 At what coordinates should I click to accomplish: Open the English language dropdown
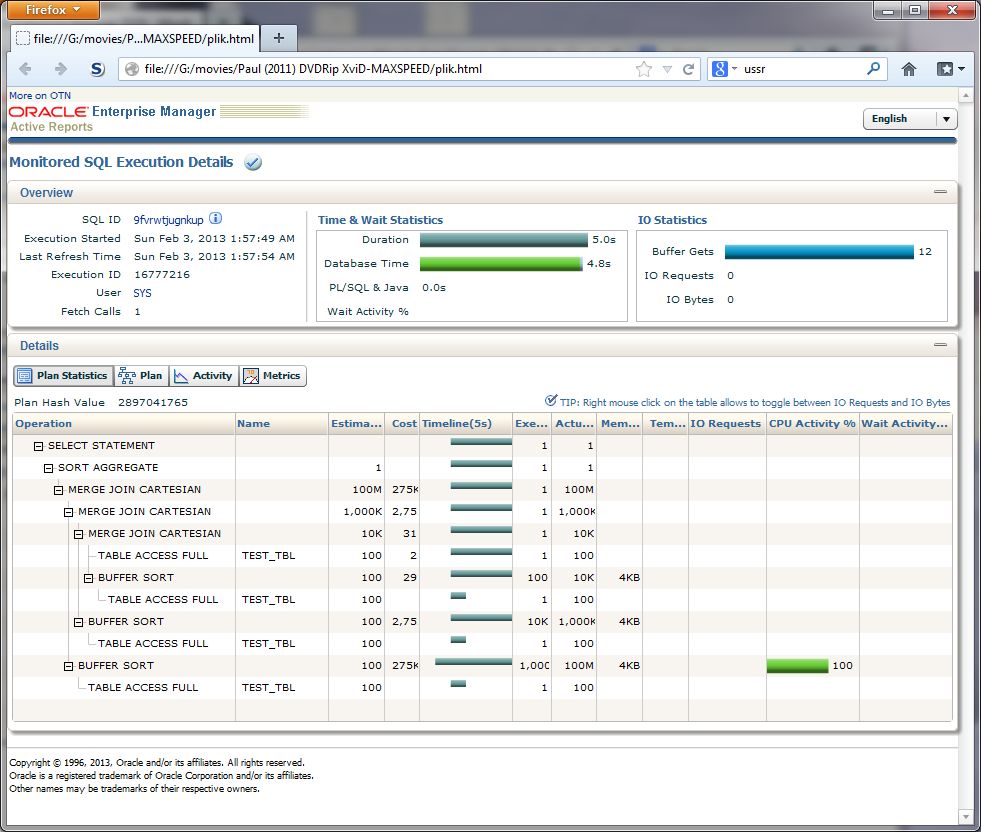pos(910,119)
